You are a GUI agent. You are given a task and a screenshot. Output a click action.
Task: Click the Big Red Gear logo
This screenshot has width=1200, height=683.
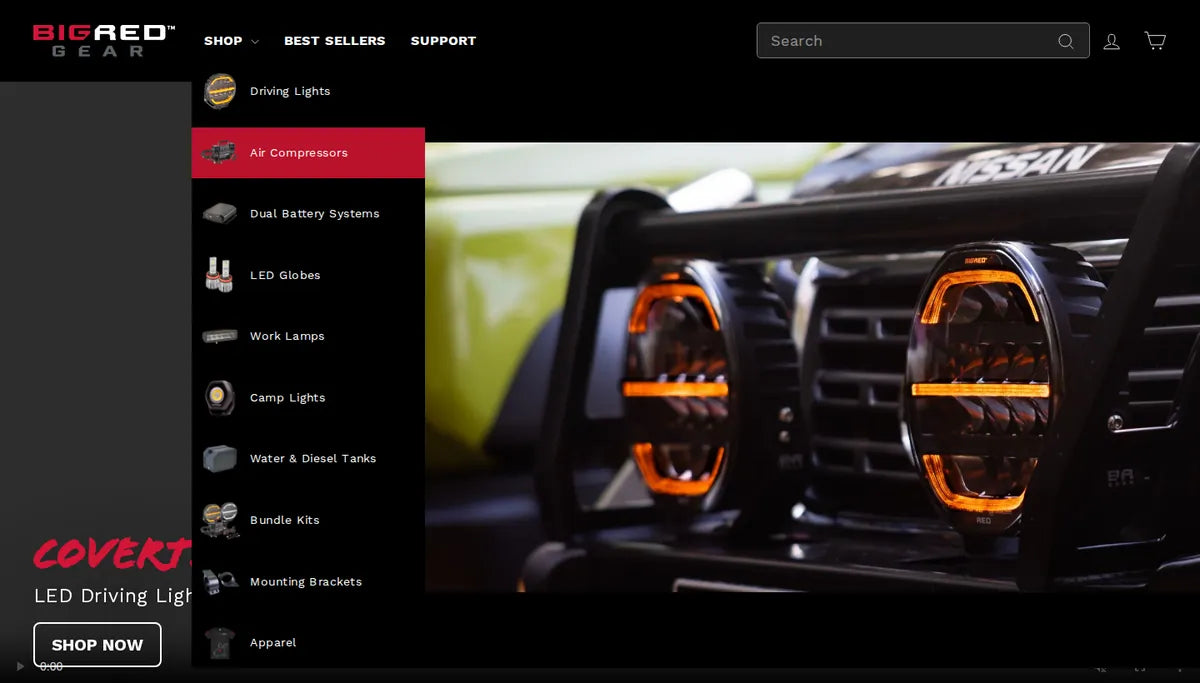[x=104, y=40]
